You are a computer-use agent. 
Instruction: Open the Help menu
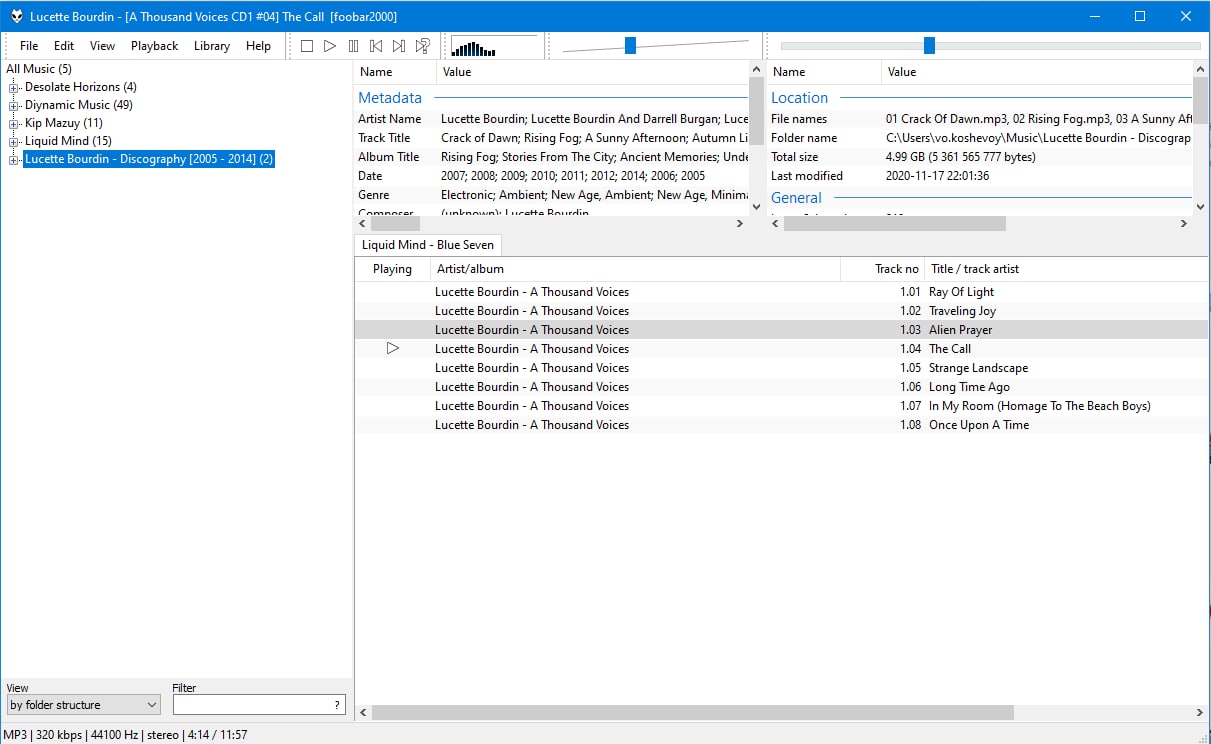click(x=258, y=46)
